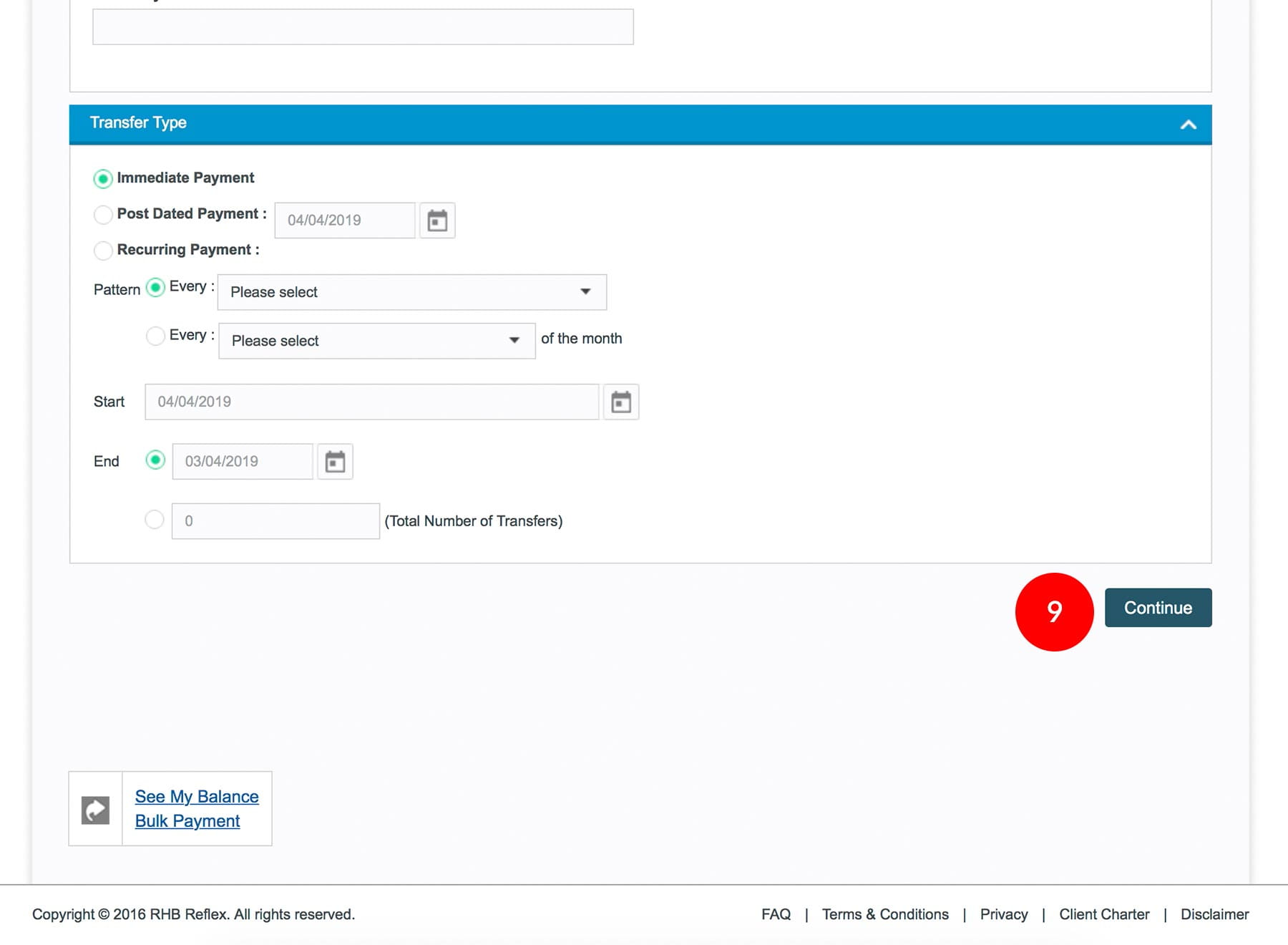Screen dimensions: 1288x945
Task: Select Total Number of Transfers radio button
Action: click(155, 520)
